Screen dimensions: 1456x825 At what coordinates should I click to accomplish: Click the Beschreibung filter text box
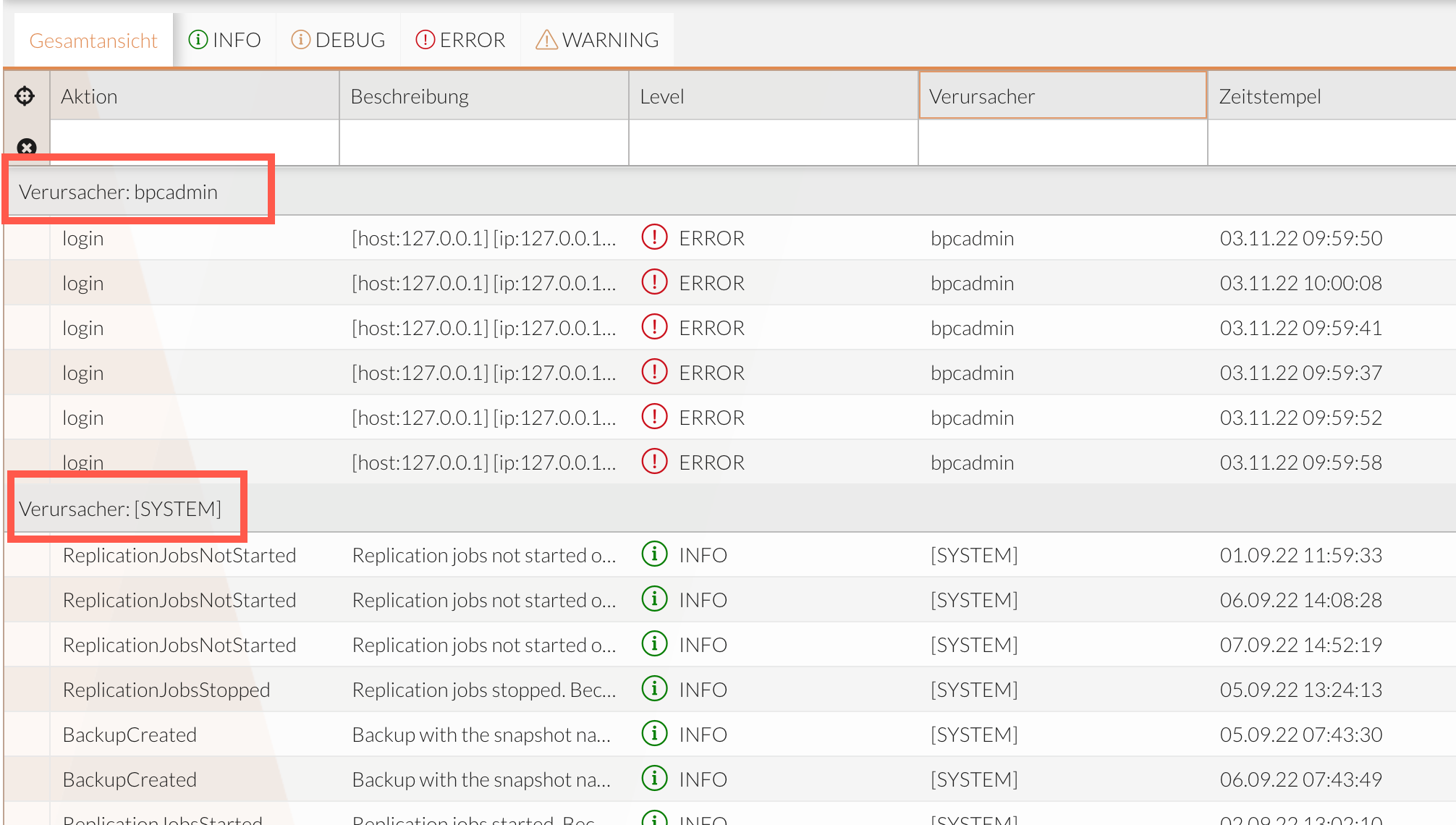[483, 143]
